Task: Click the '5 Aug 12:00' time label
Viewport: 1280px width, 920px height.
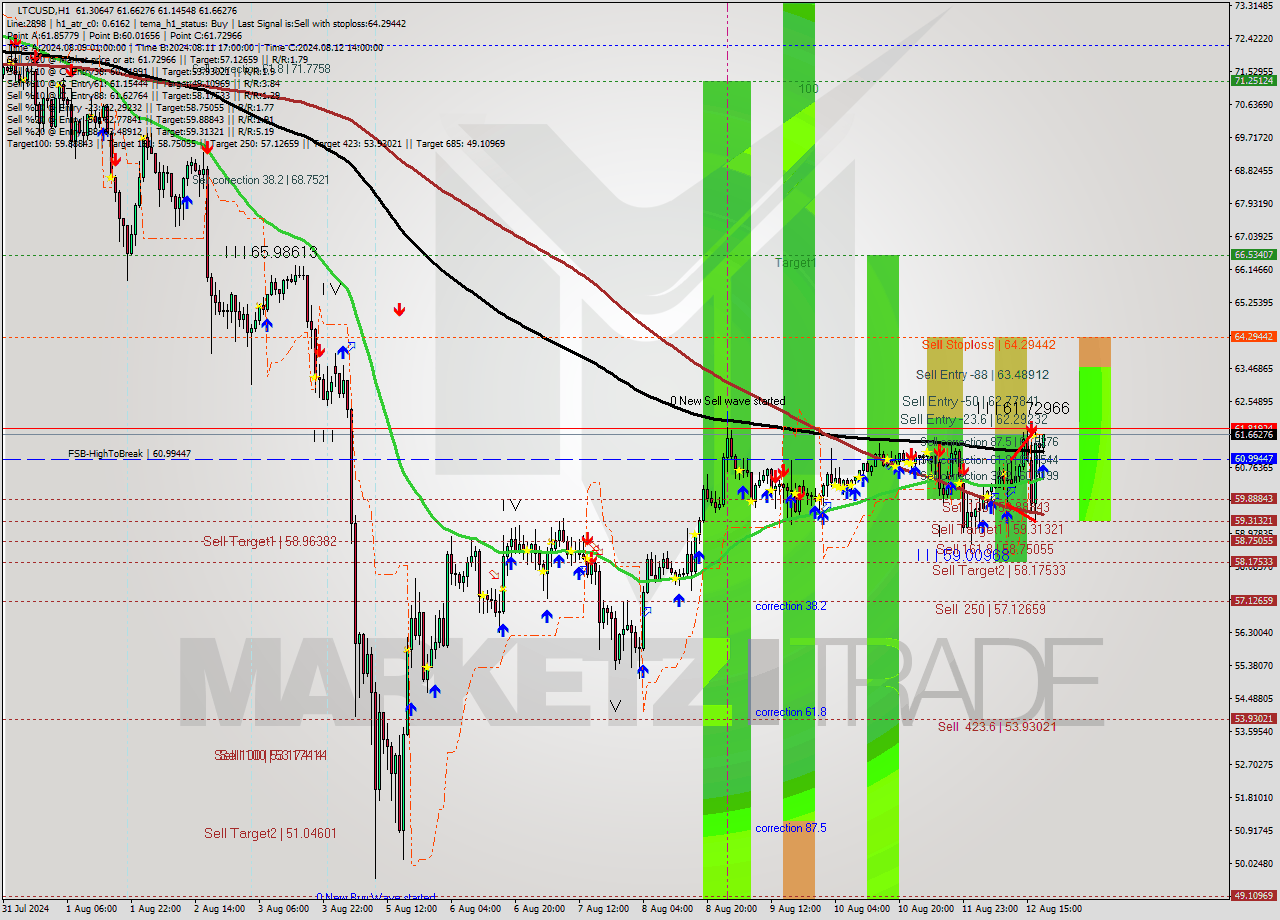Action: (x=410, y=910)
